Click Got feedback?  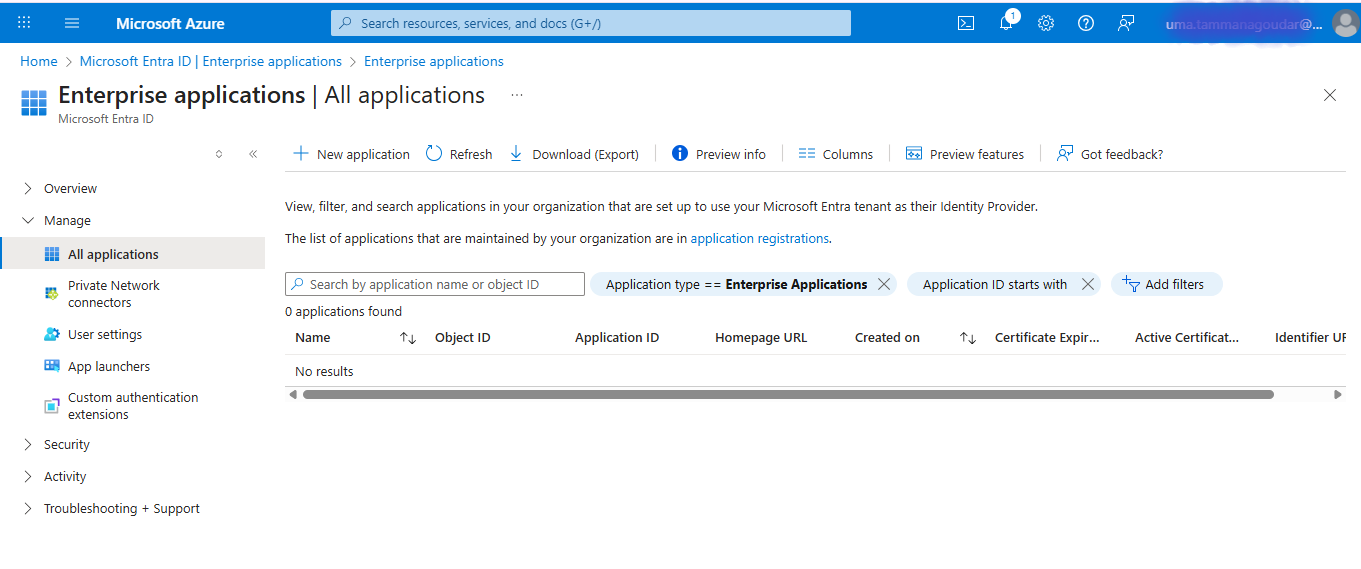coord(1110,154)
